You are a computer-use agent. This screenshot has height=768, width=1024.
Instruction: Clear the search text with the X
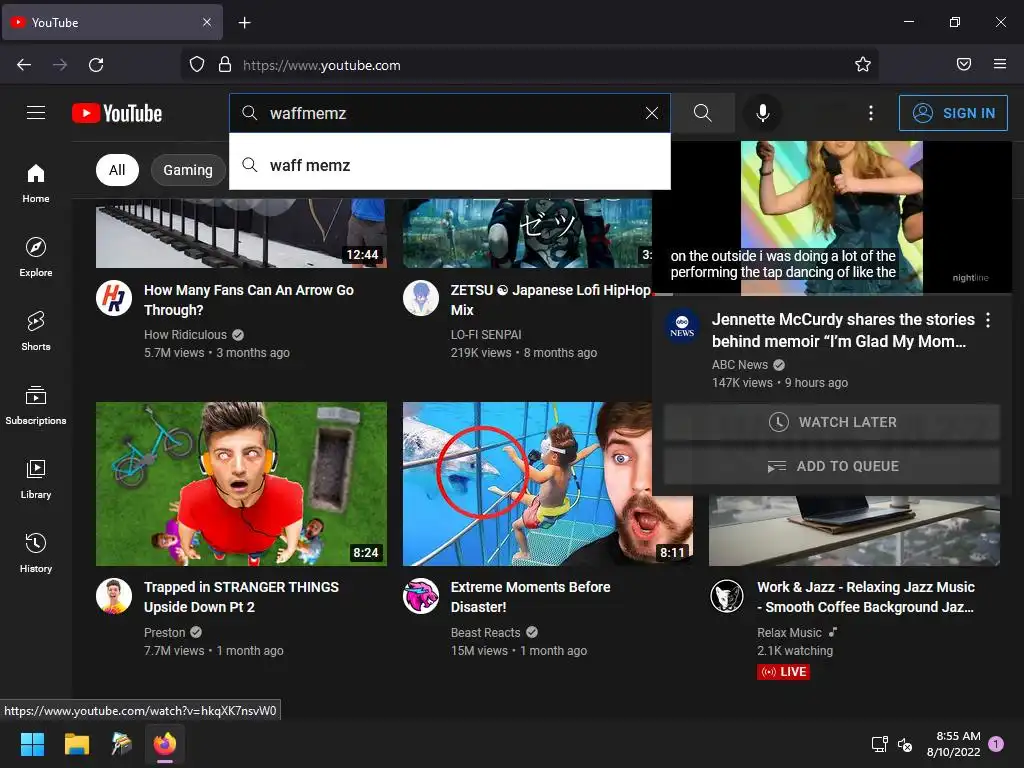651,113
